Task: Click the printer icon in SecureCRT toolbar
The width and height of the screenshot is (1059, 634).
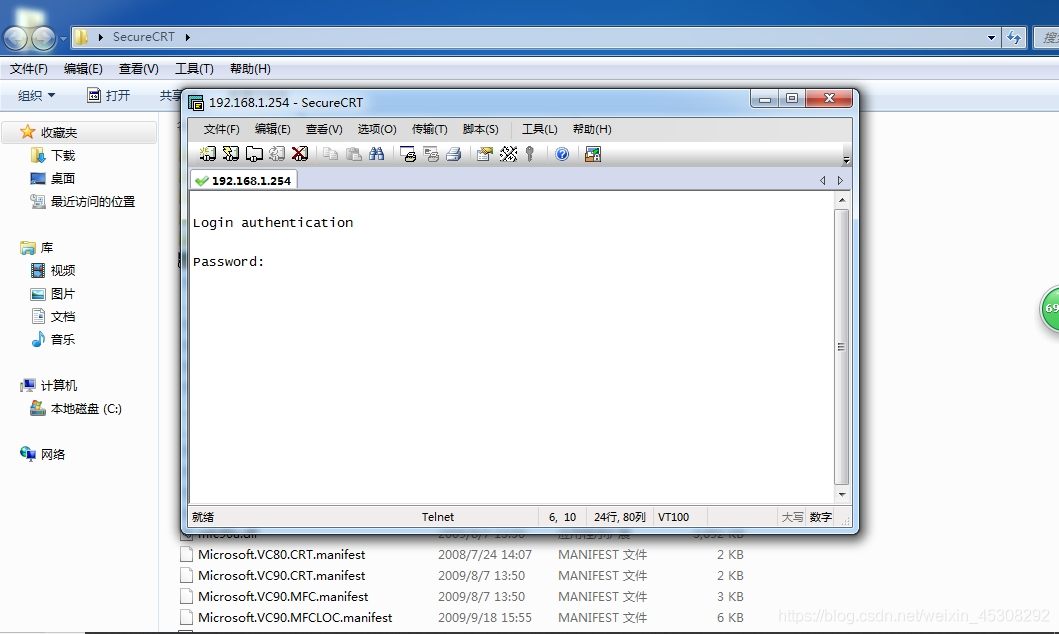Action: click(x=454, y=154)
